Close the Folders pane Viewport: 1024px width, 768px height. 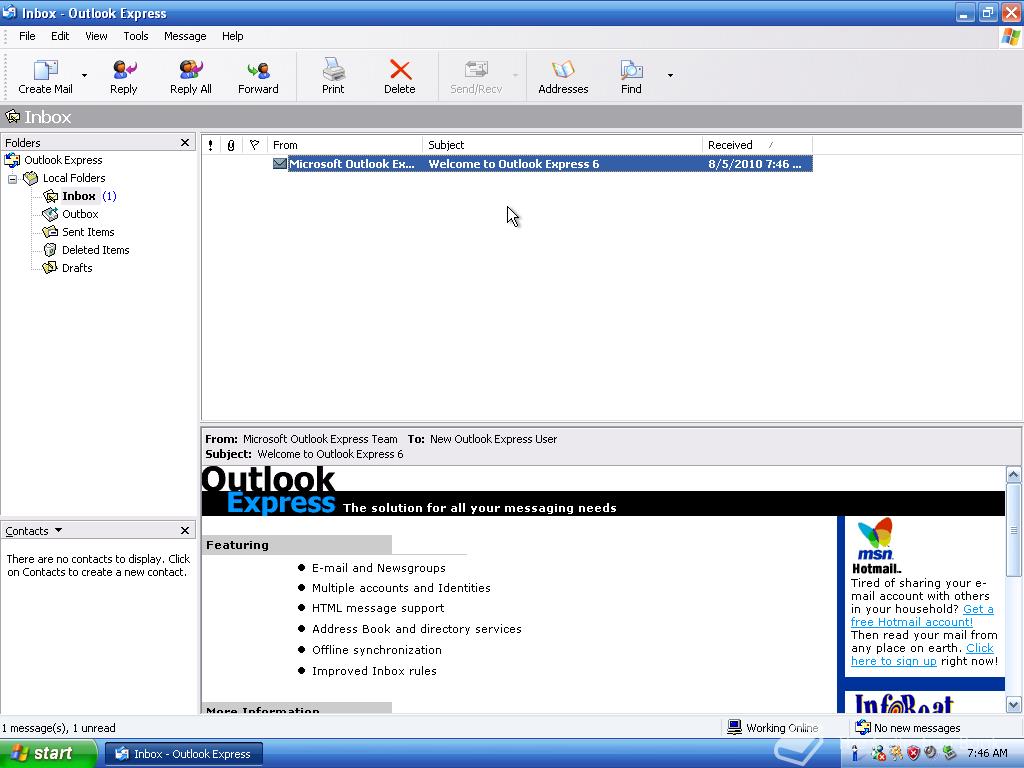pos(185,142)
